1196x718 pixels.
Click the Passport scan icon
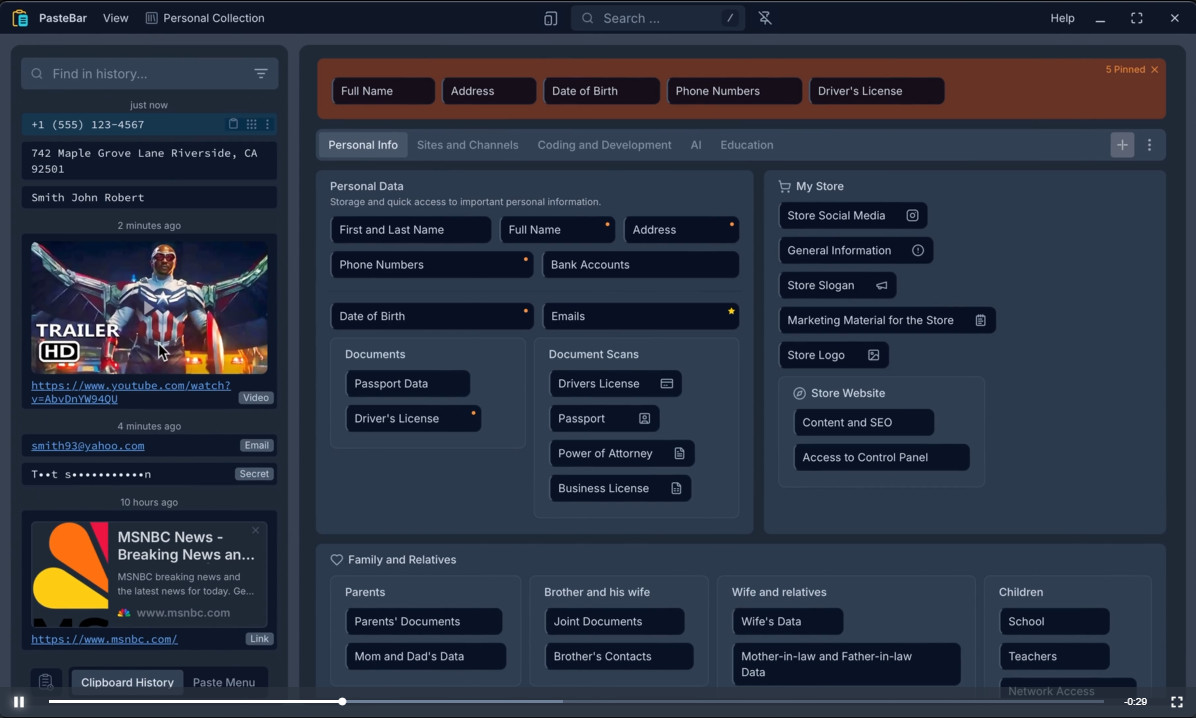pyautogui.click(x=645, y=419)
